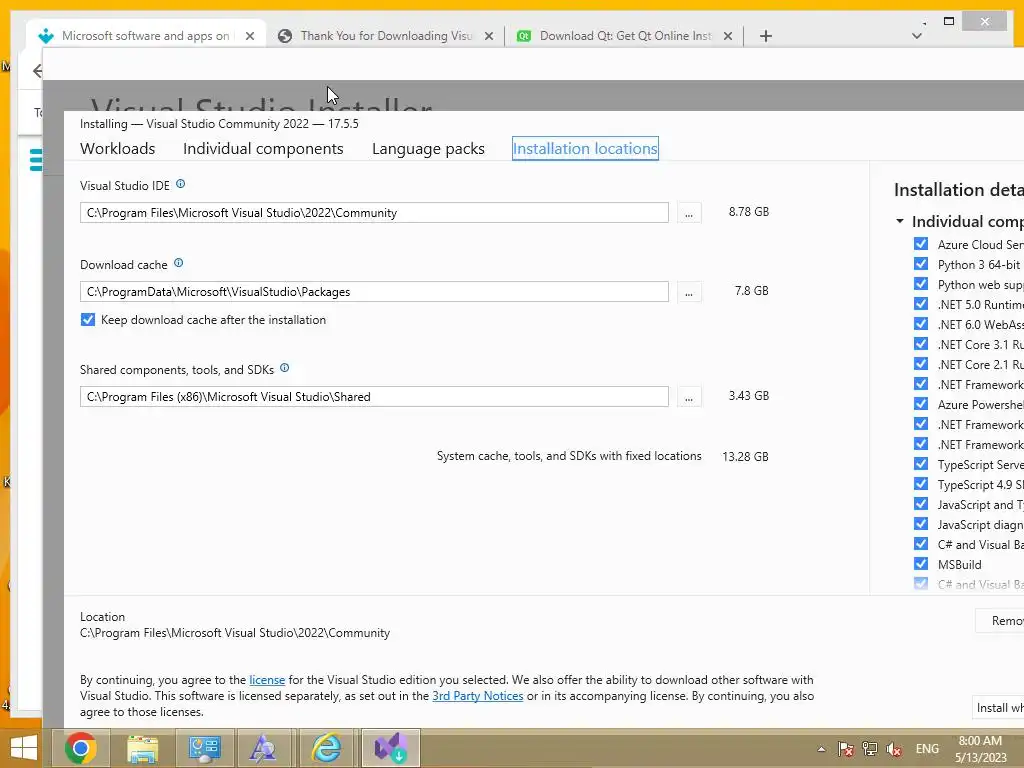
Task: Click Action Center flag icon in tray
Action: tap(846, 749)
